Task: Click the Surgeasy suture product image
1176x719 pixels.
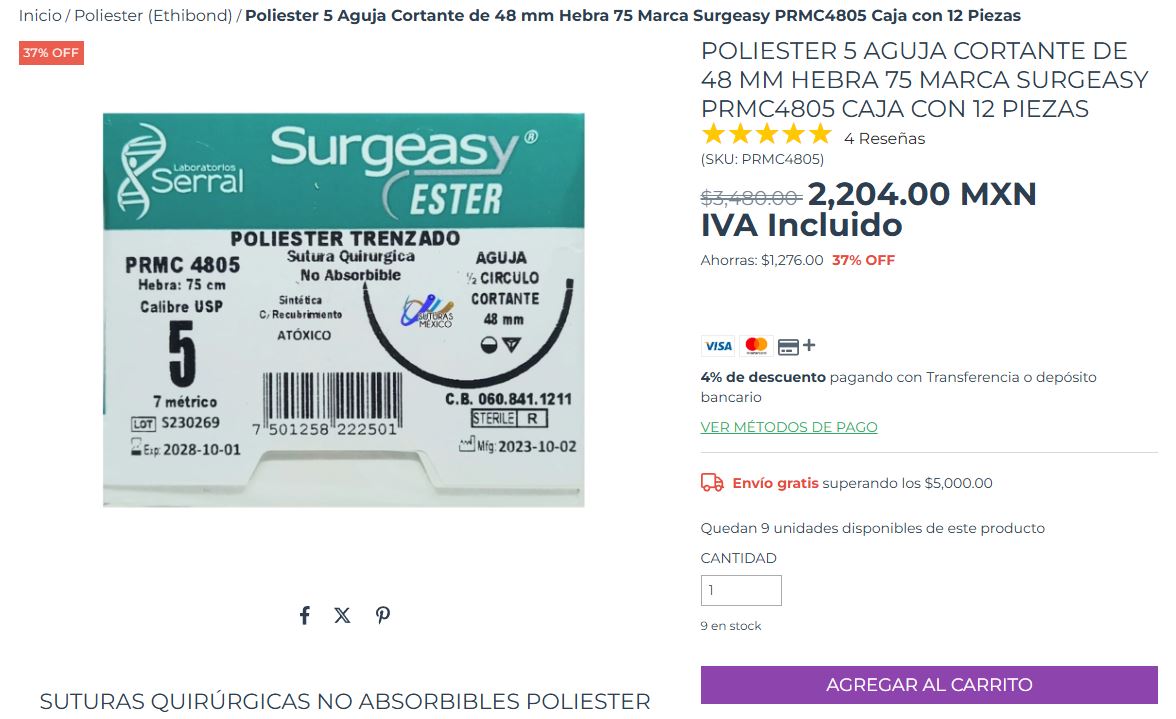Action: (x=344, y=310)
